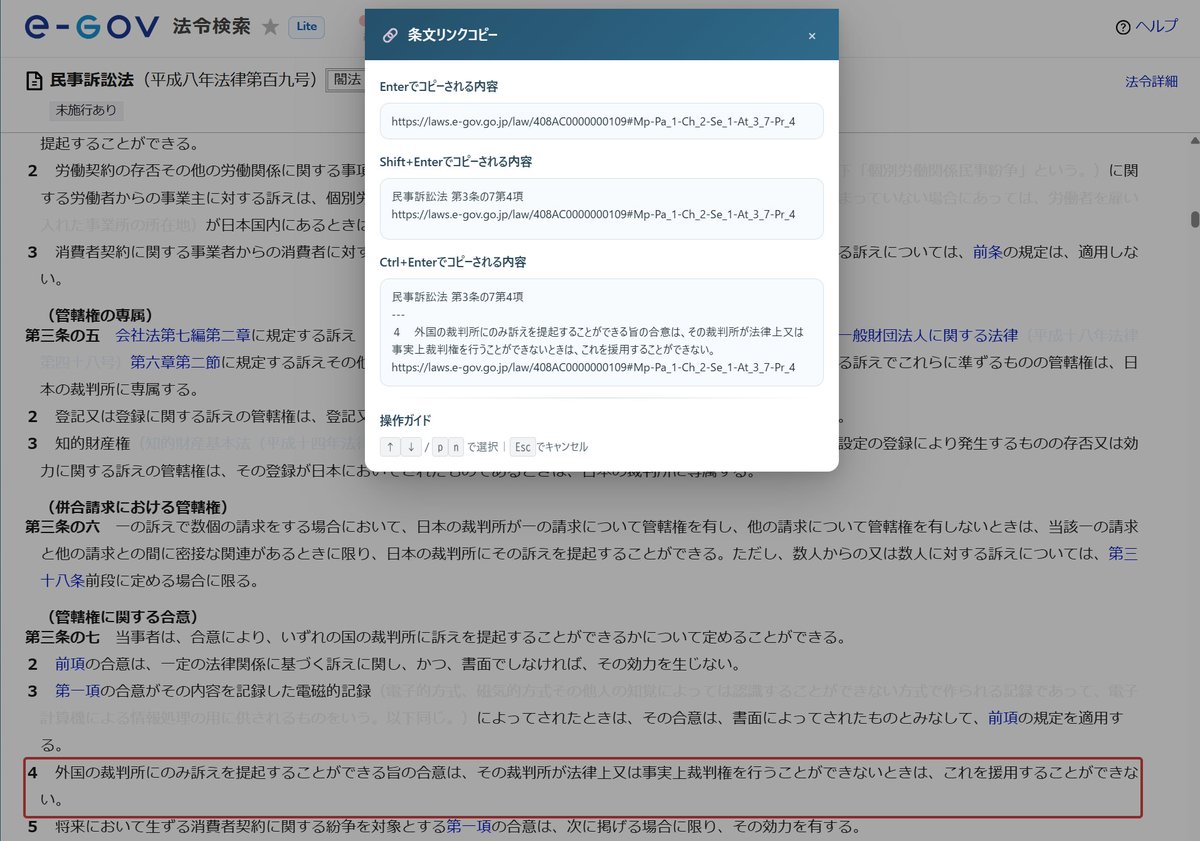Click the Esc key hint in 操作ガイド
1200x841 pixels.
coord(522,447)
